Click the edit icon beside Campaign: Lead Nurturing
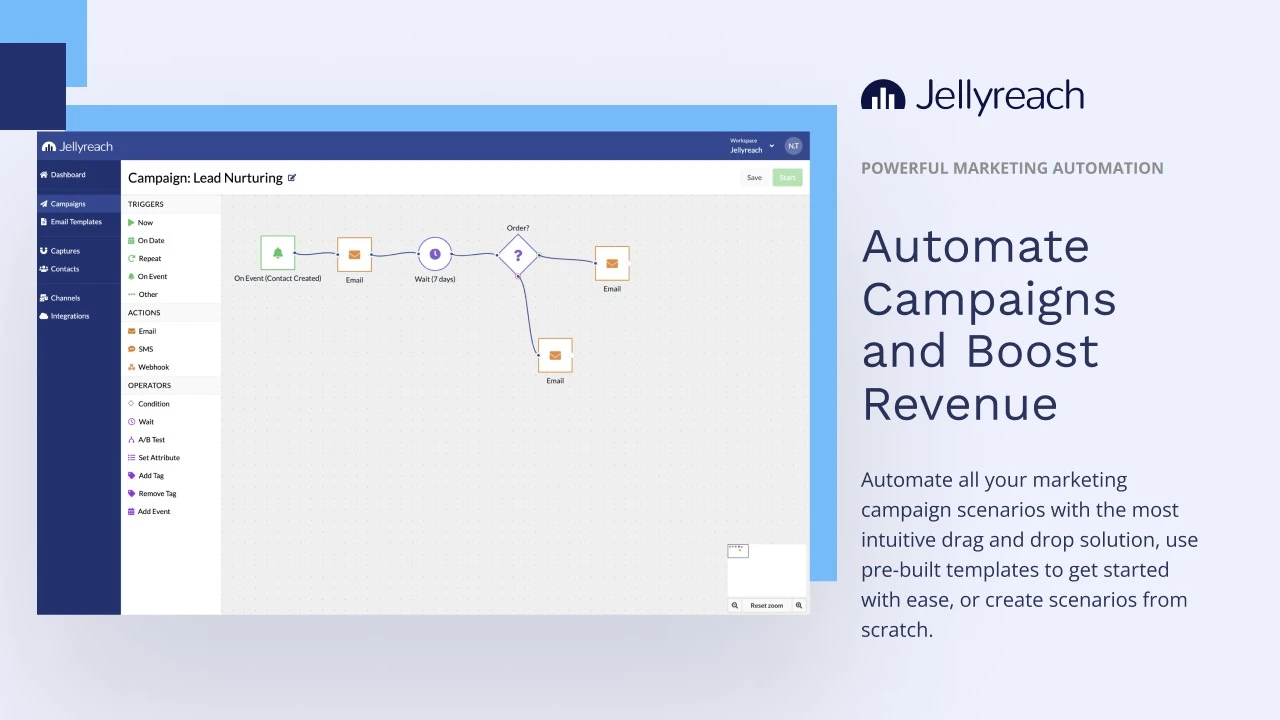Image resolution: width=1280 pixels, height=720 pixels. 292,178
